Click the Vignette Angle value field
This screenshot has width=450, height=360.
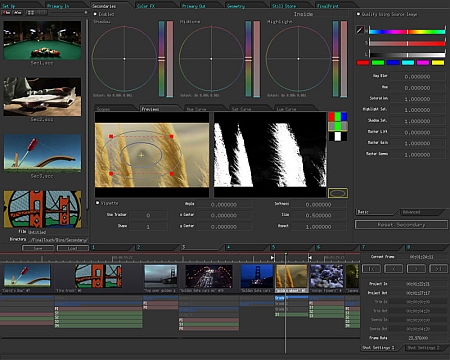click(224, 204)
